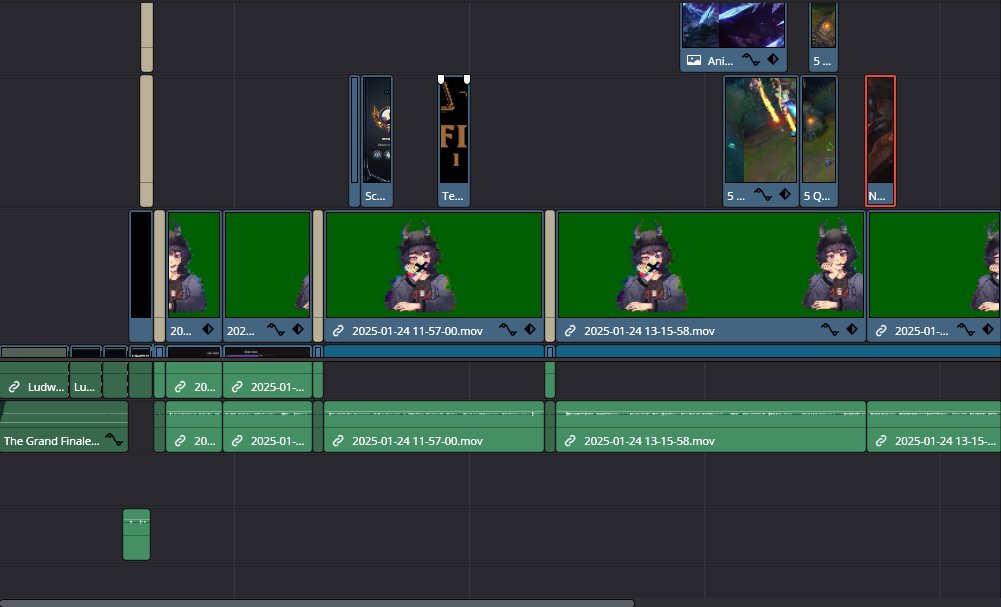Image resolution: width=1001 pixels, height=607 pixels.
Task: Click link icon on upper audio '2025-01-...' clip
Action: [237, 387]
